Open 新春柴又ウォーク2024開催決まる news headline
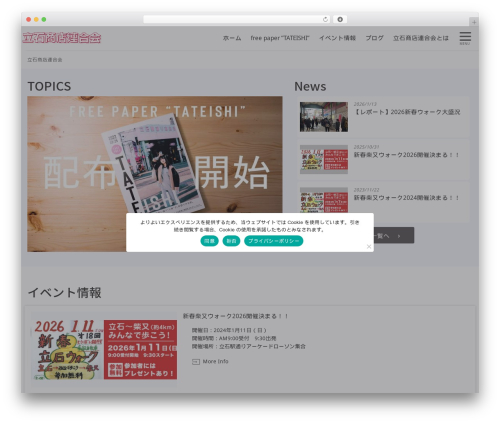The width and height of the screenshot is (500, 423). point(406,198)
